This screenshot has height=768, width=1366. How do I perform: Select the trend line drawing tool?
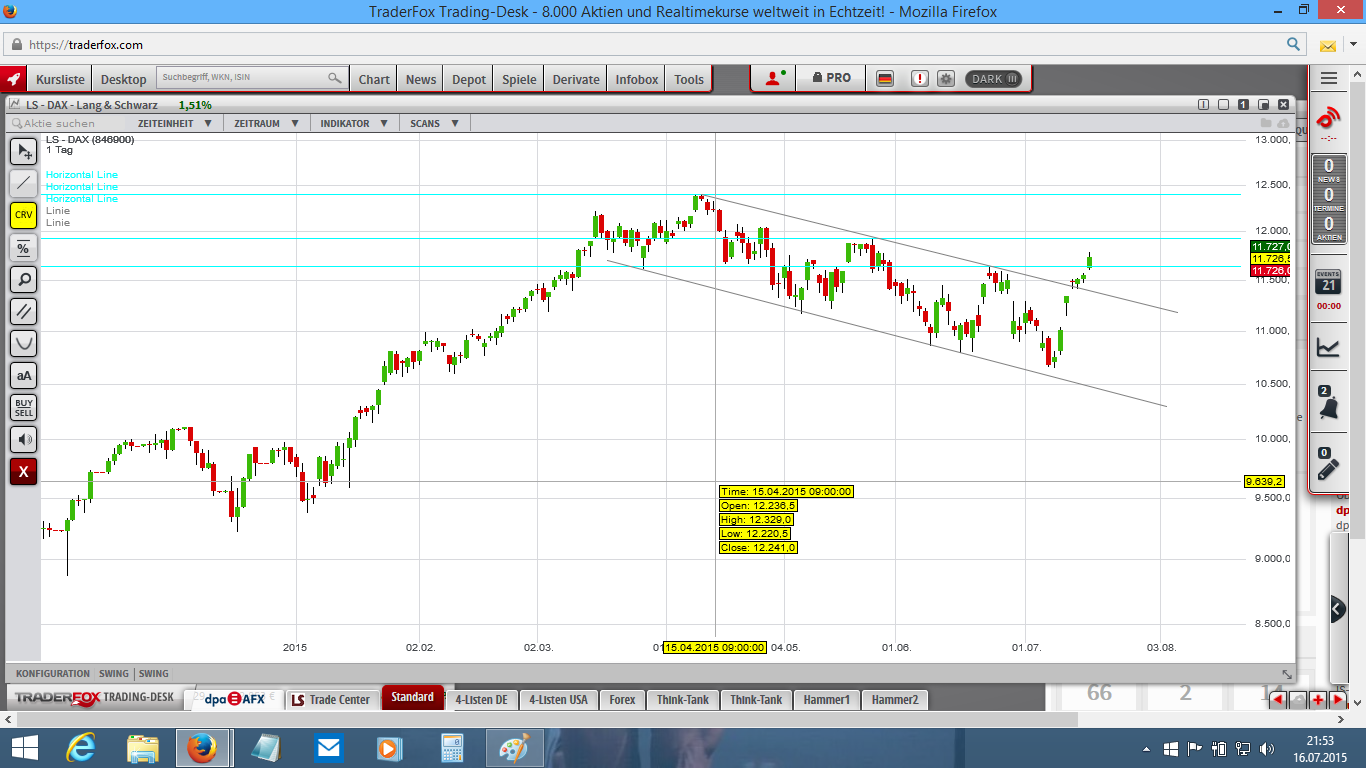23,183
